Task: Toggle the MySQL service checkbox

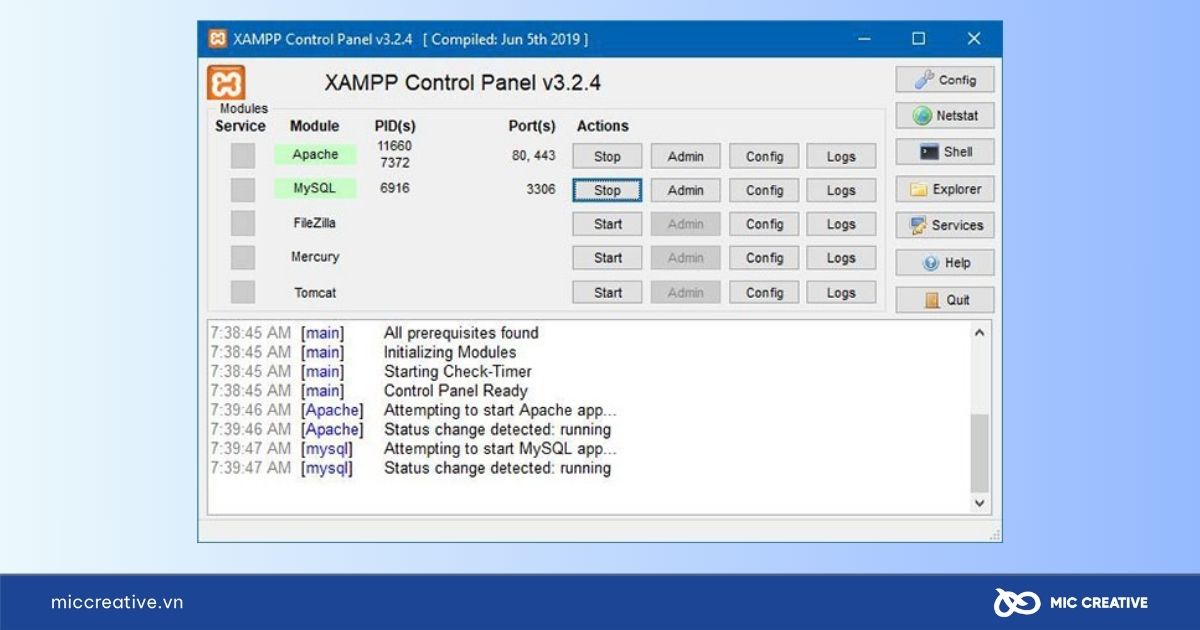Action: pos(243,190)
